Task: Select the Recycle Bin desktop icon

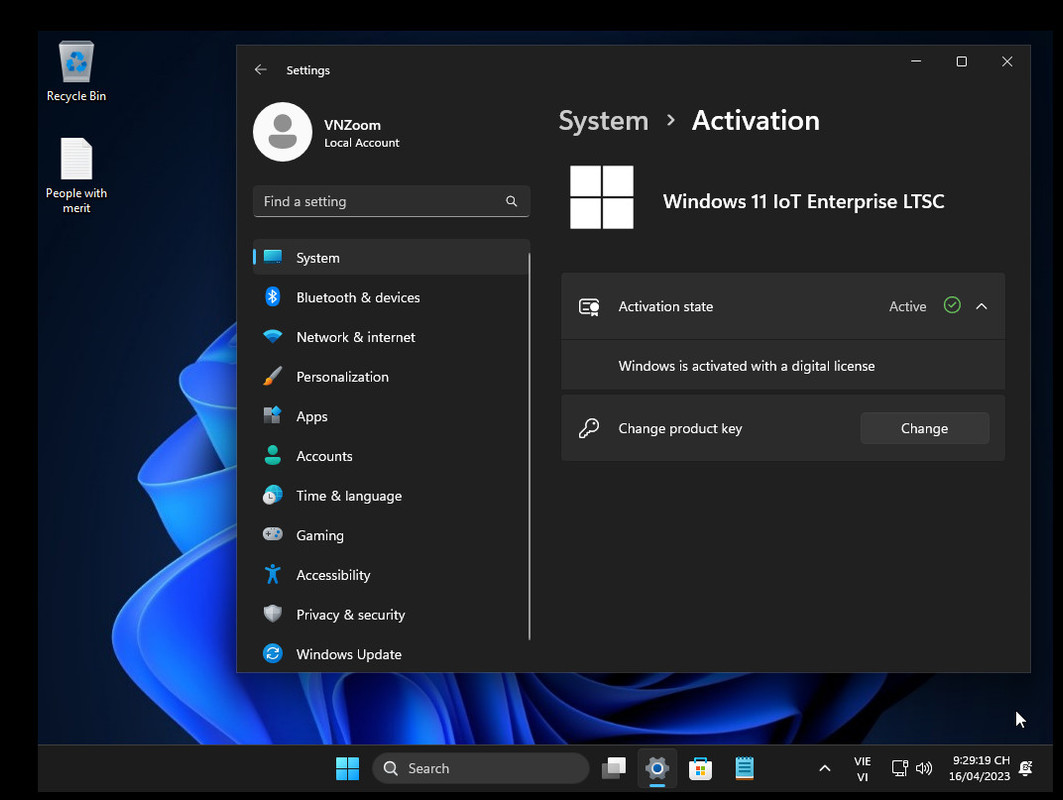Action: 76,71
